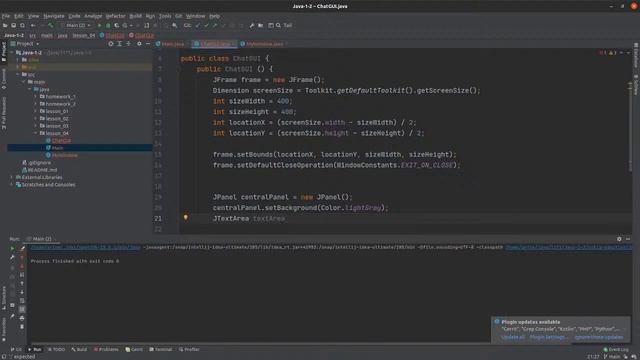The width and height of the screenshot is (640, 360).
Task: Expand the homework_2 package
Action: click(x=36, y=104)
